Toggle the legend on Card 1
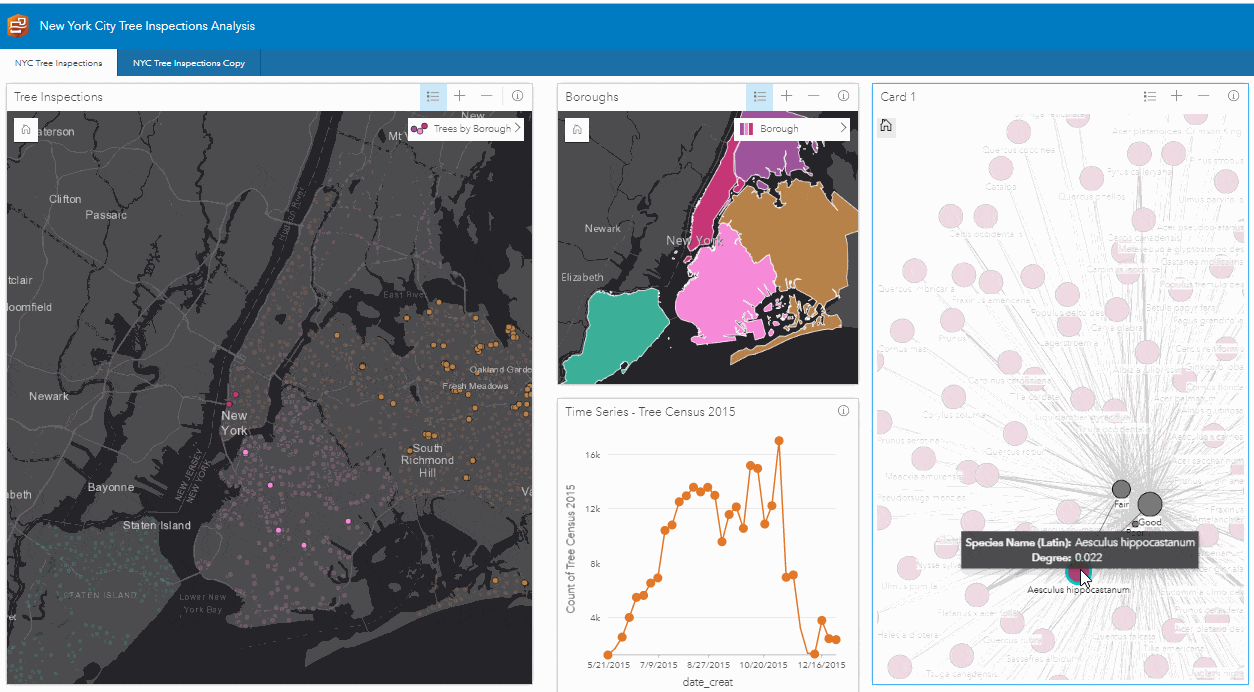Viewport: 1254px width, 692px height. tap(1150, 96)
